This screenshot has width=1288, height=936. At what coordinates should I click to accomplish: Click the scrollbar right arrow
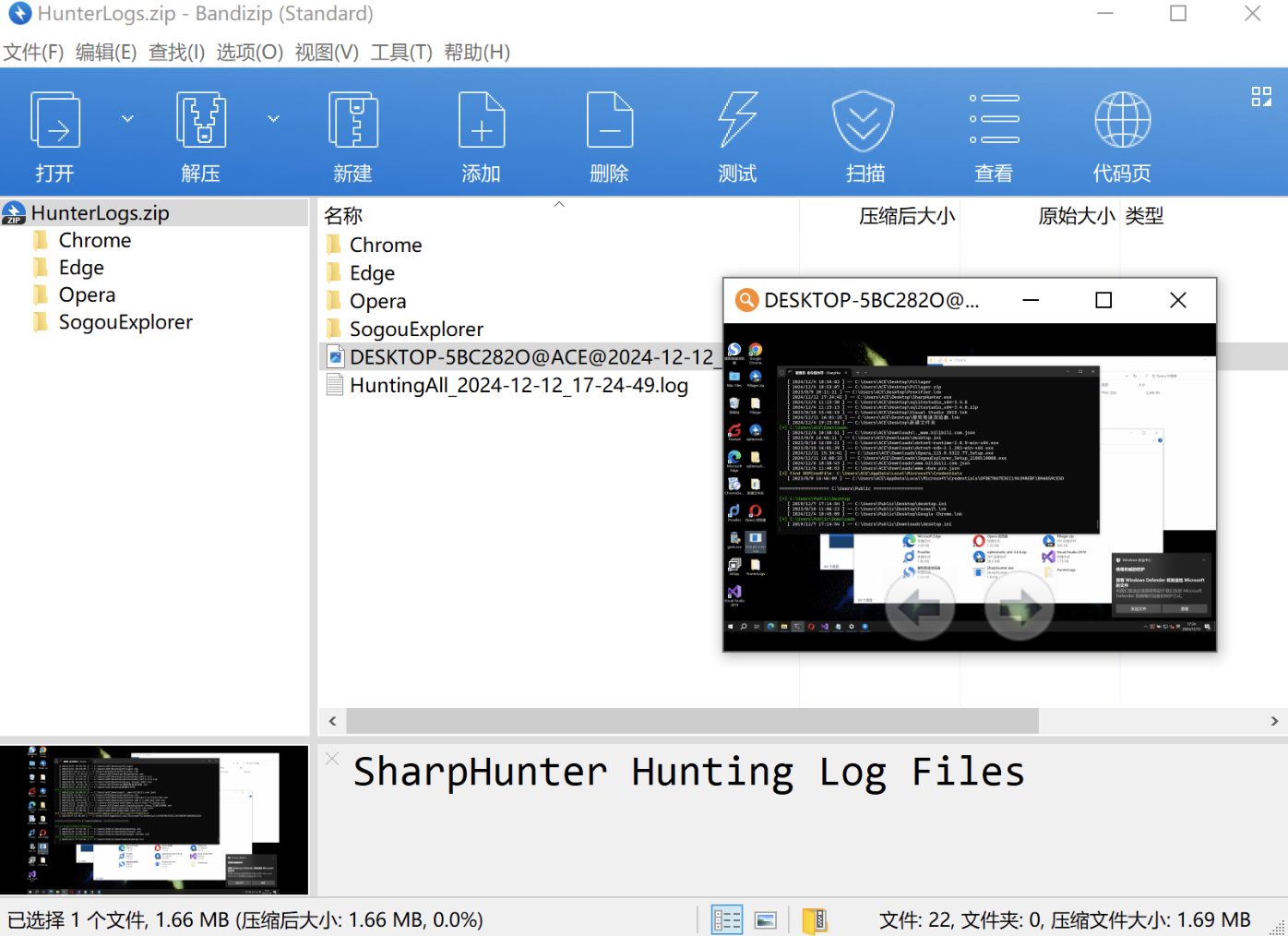tap(1274, 721)
